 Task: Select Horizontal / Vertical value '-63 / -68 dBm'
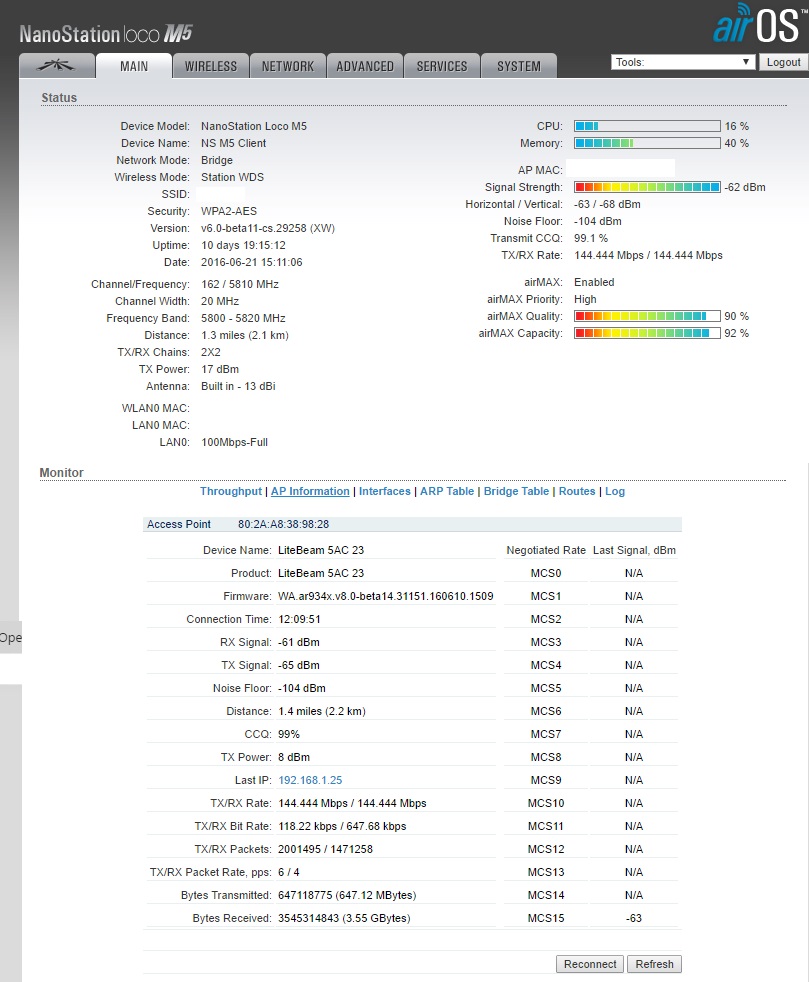tap(607, 204)
